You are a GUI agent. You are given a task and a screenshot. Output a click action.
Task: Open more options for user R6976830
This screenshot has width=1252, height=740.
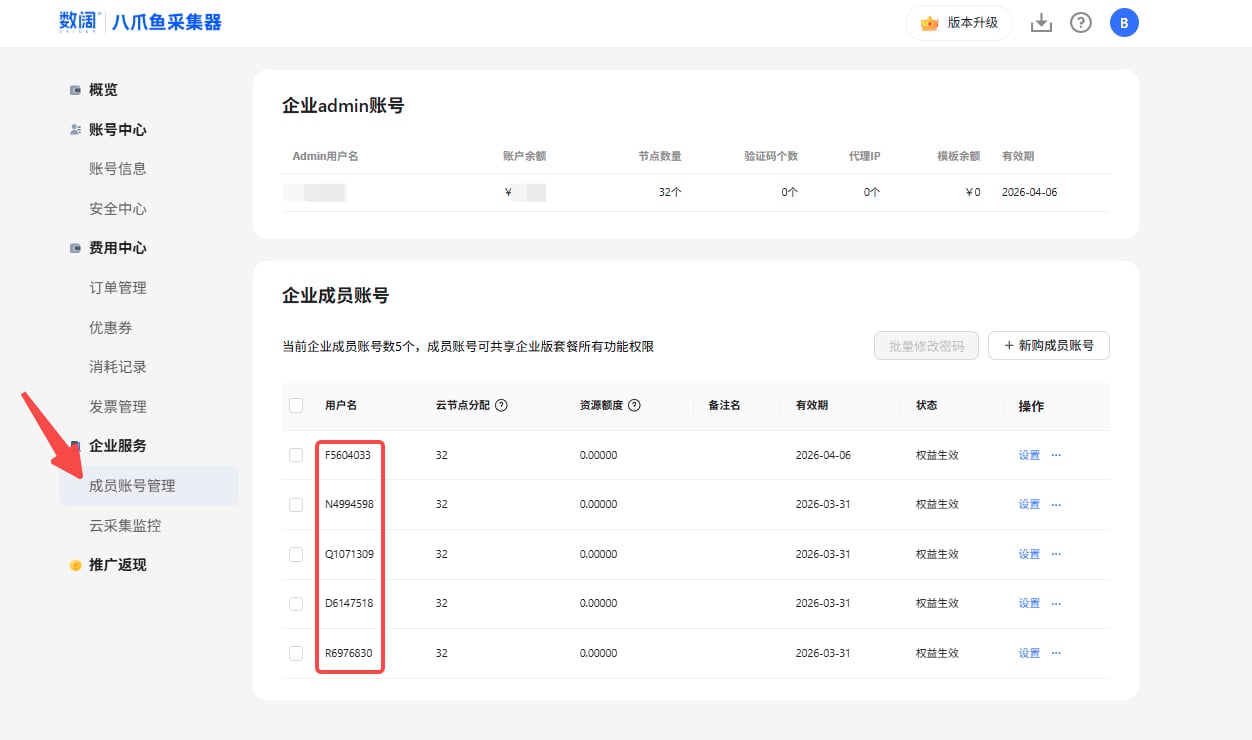(x=1056, y=653)
